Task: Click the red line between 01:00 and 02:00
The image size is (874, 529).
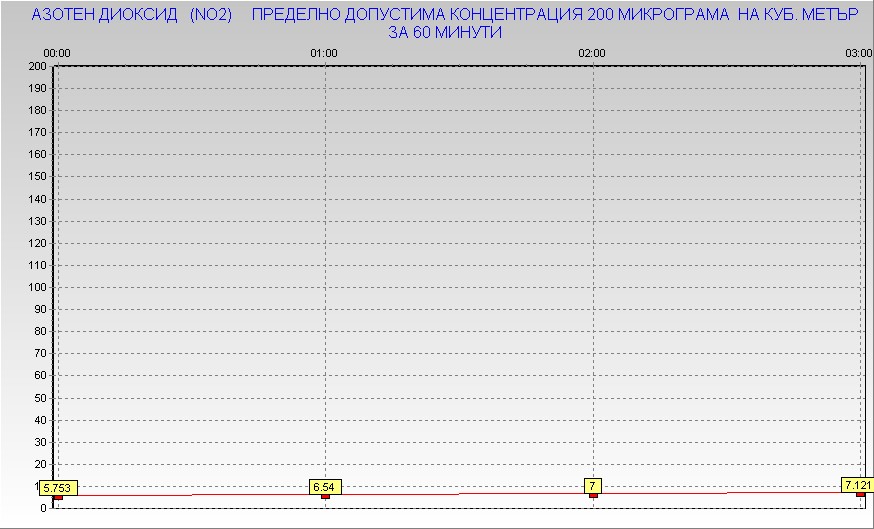Action: [x=460, y=494]
